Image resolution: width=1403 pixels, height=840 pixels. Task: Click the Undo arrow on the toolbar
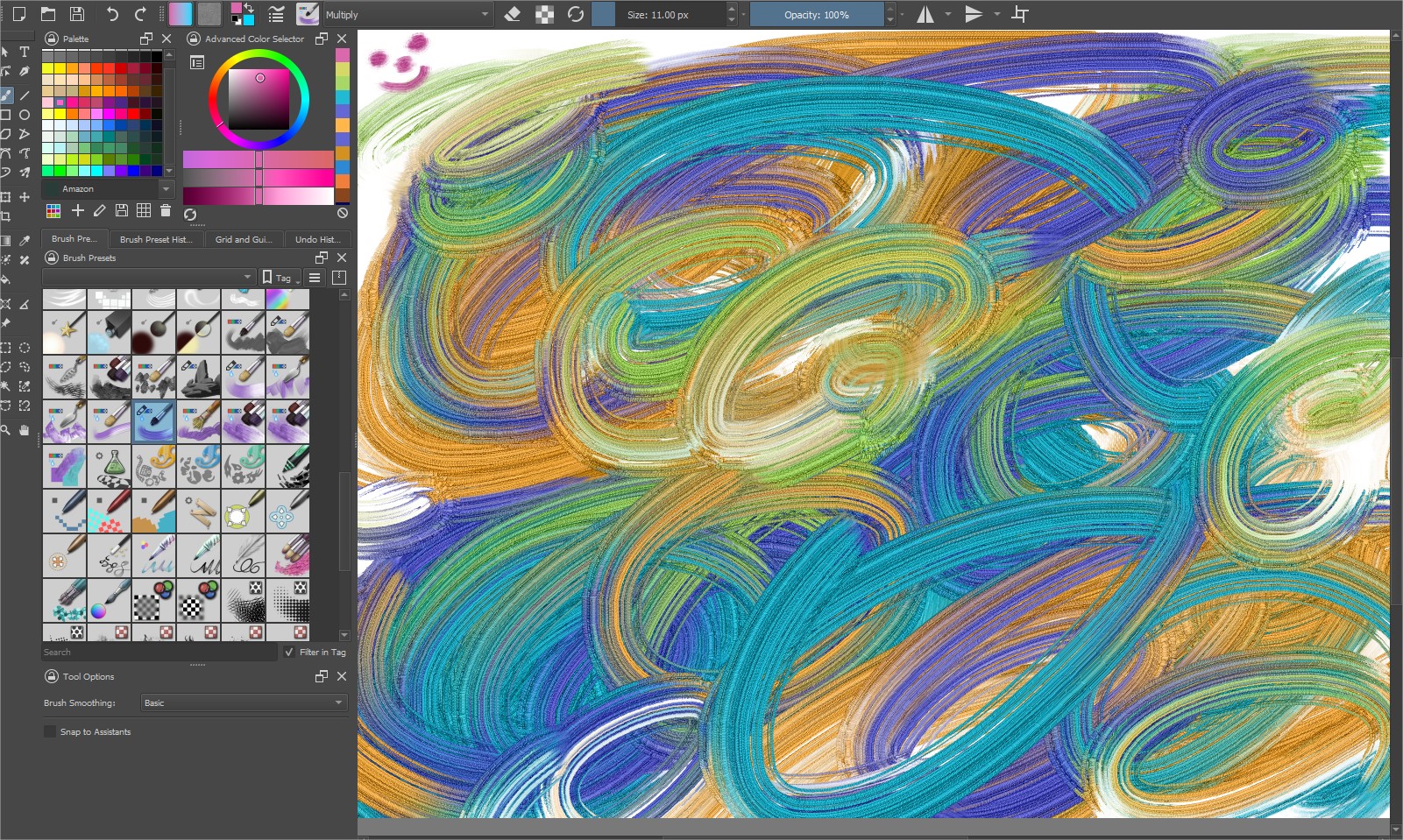pyautogui.click(x=111, y=13)
